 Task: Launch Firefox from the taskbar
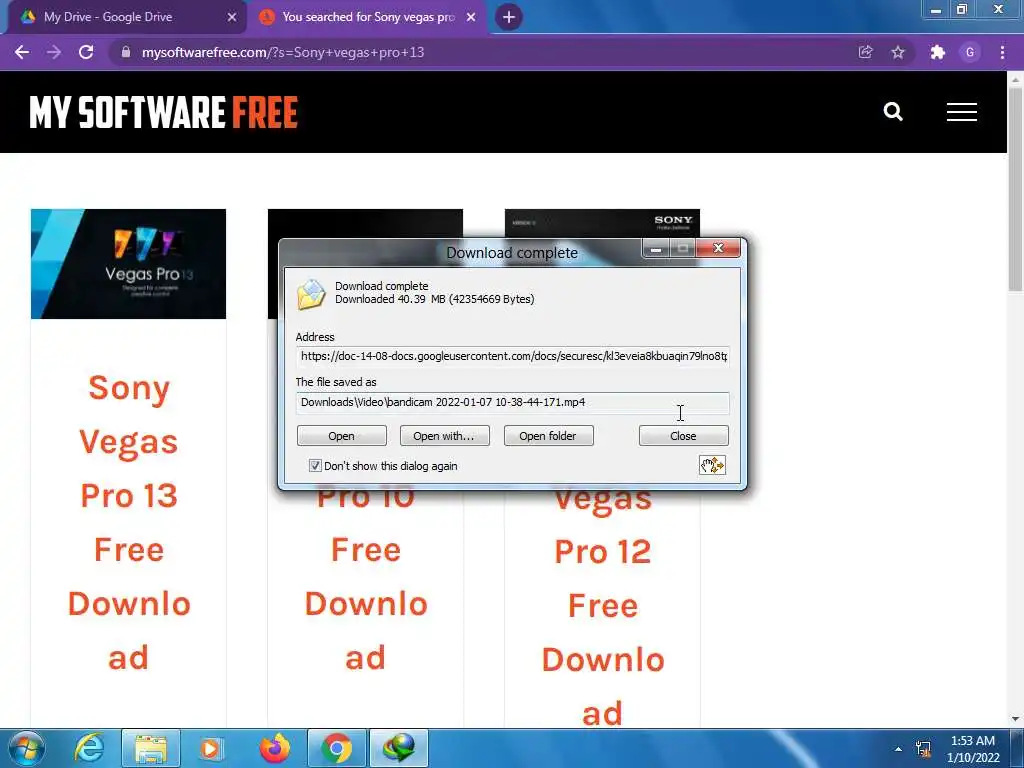coord(275,748)
